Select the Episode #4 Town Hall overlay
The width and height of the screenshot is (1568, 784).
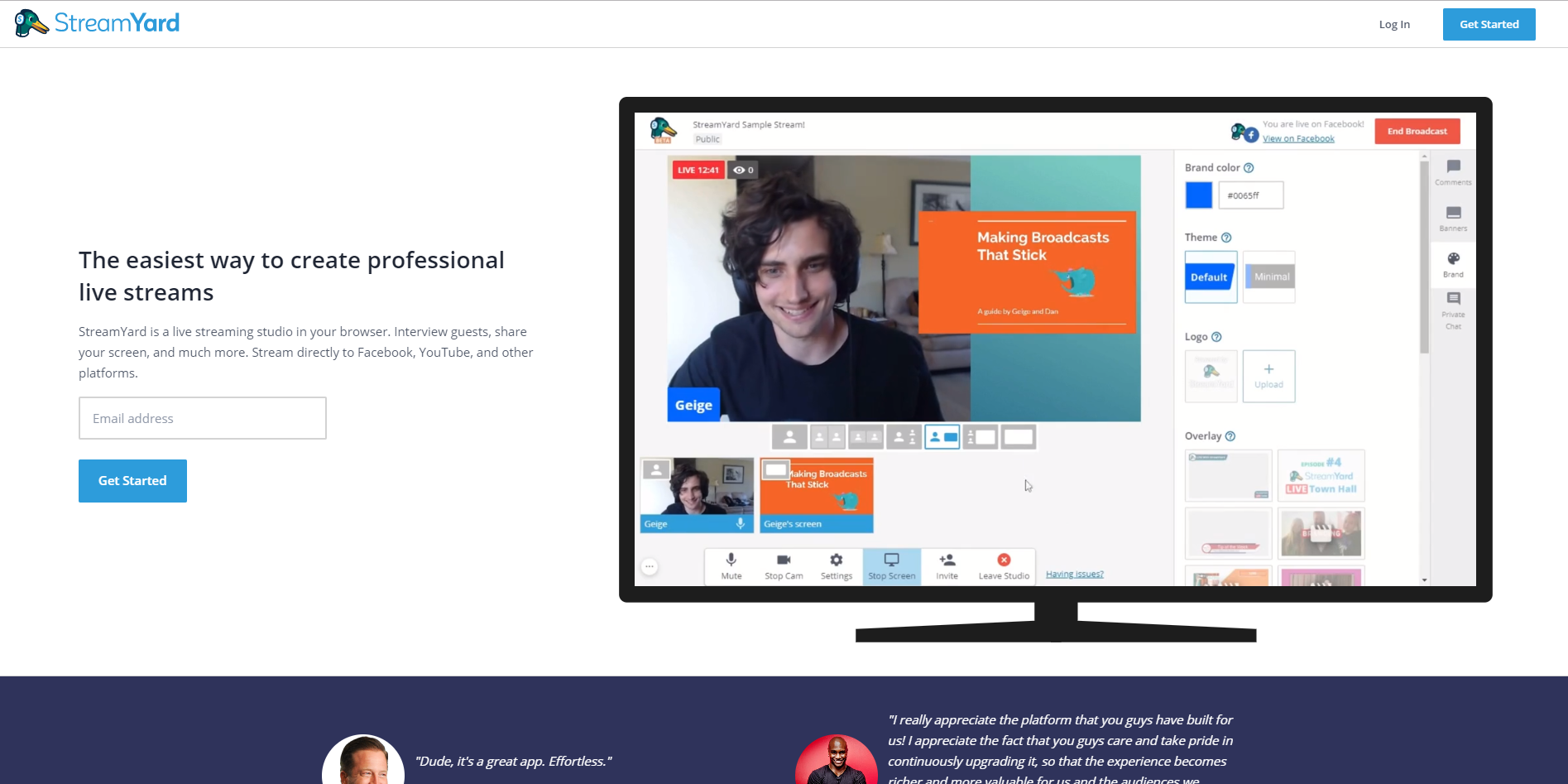[1321, 475]
